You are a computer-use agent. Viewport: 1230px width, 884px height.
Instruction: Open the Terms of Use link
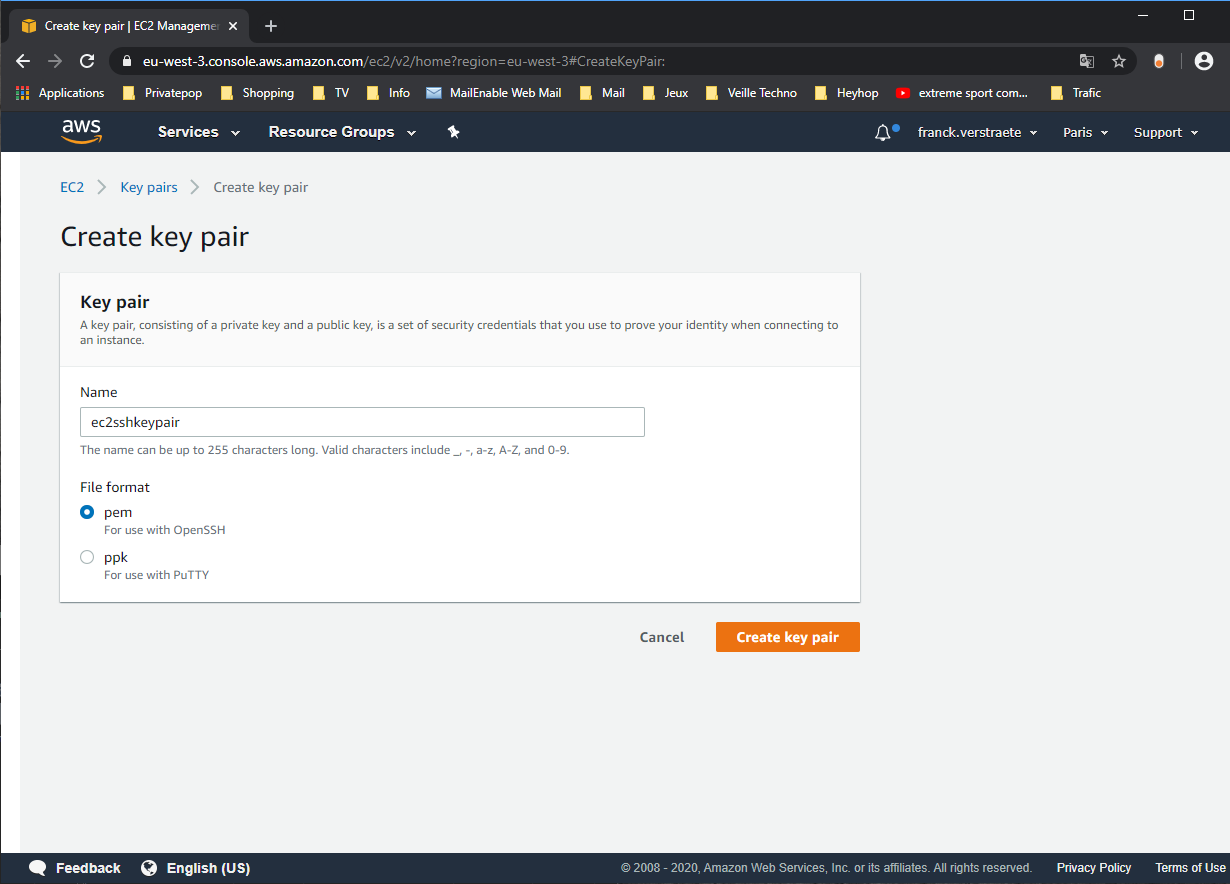tap(1190, 868)
